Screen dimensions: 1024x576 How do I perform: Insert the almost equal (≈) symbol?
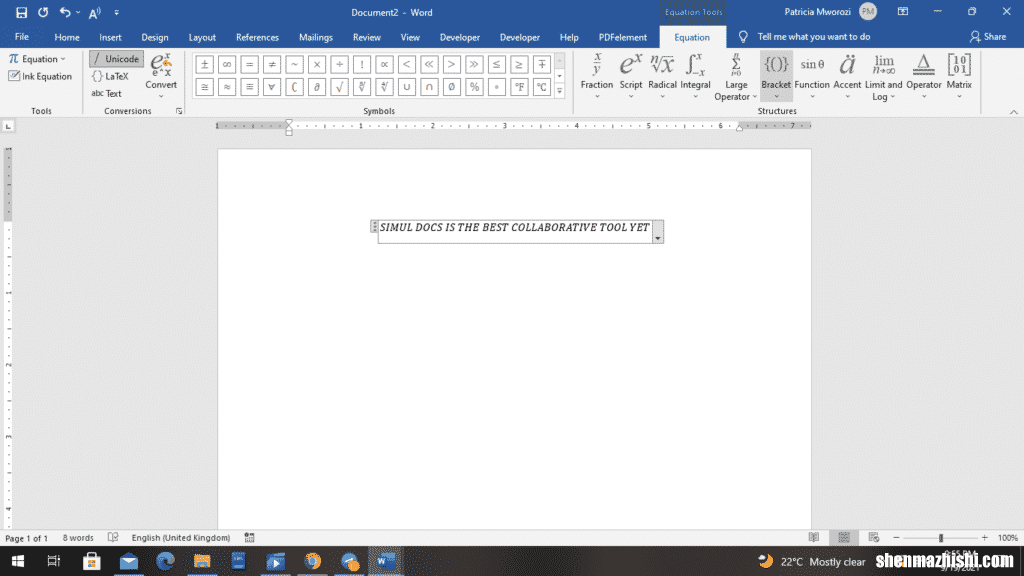(x=227, y=87)
